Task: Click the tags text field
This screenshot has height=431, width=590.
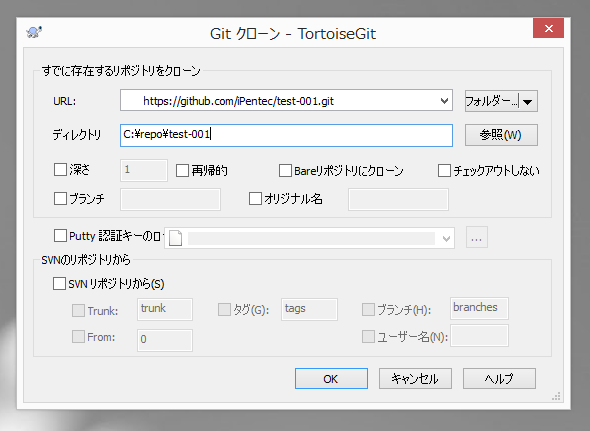Action: tap(309, 309)
